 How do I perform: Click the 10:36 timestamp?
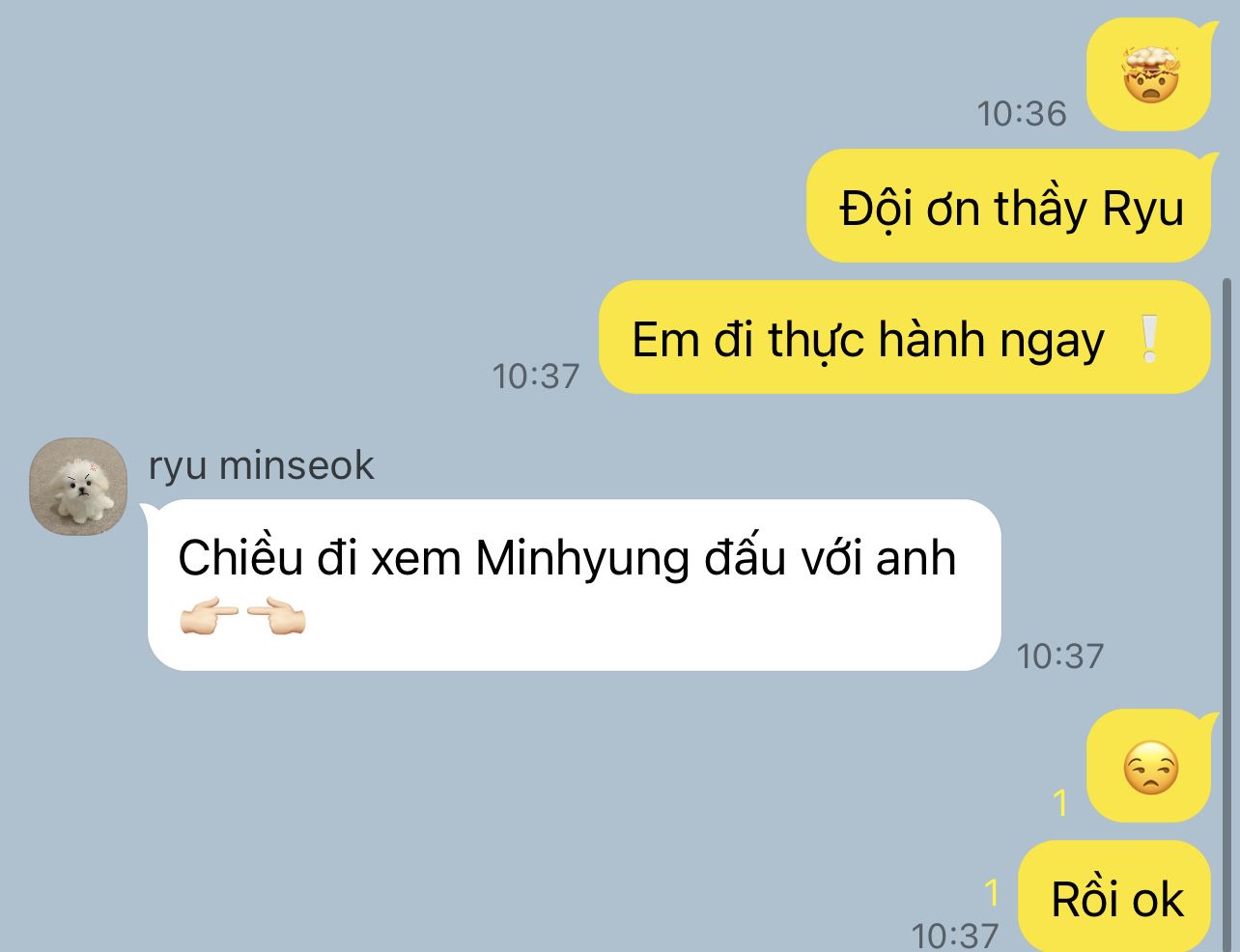[1022, 114]
